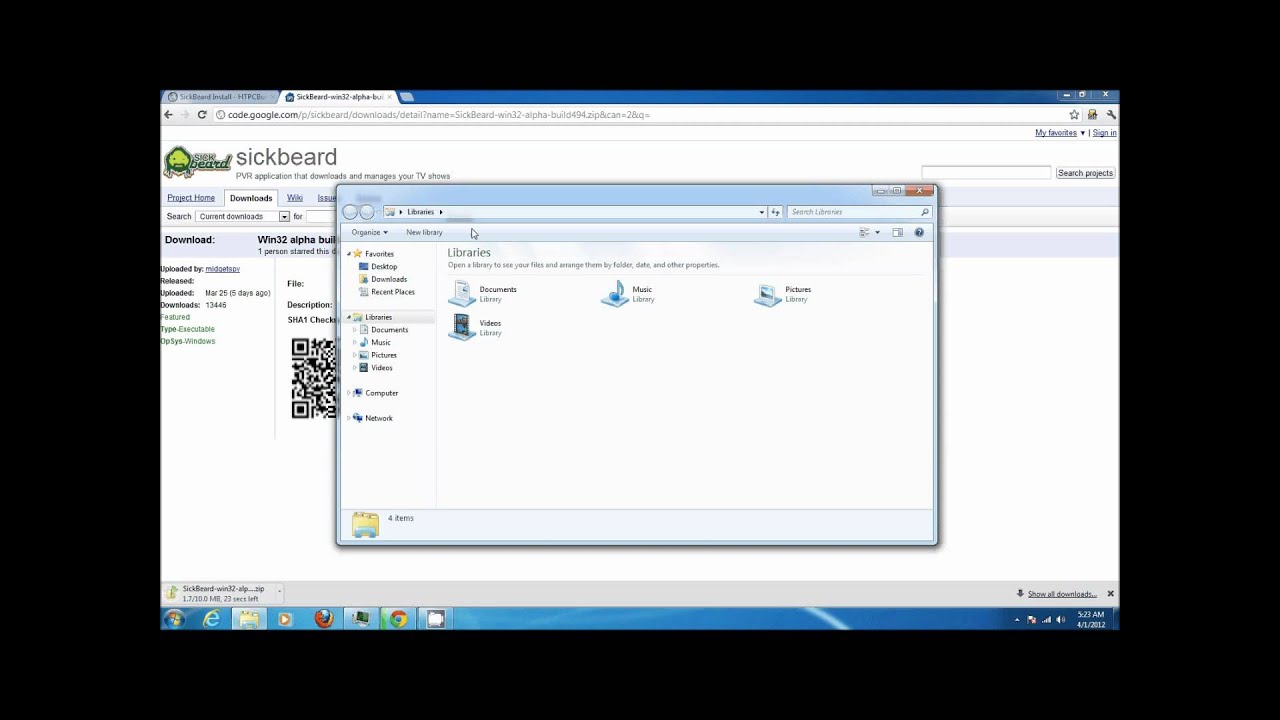Viewport: 1280px width, 720px height.
Task: Open the Wiki project tab
Action: (x=295, y=198)
